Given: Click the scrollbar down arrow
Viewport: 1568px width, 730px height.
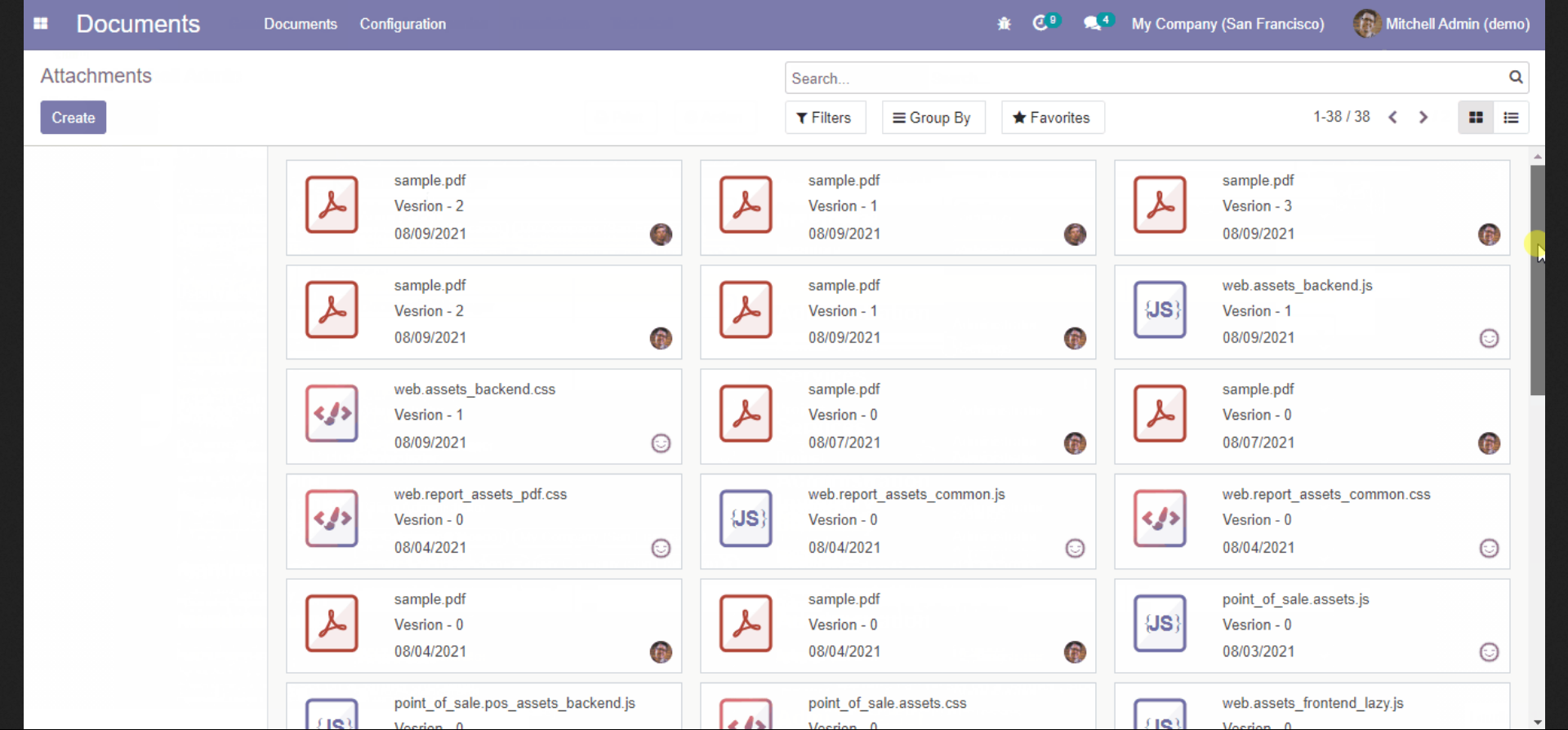Looking at the screenshot, I should pos(1538,722).
